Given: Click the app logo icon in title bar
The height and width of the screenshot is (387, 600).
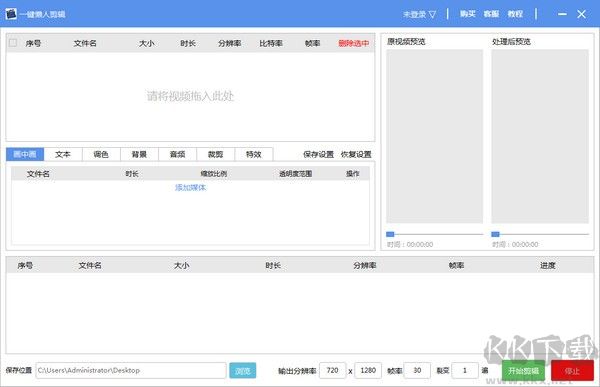Looking at the screenshot, I should [11, 14].
